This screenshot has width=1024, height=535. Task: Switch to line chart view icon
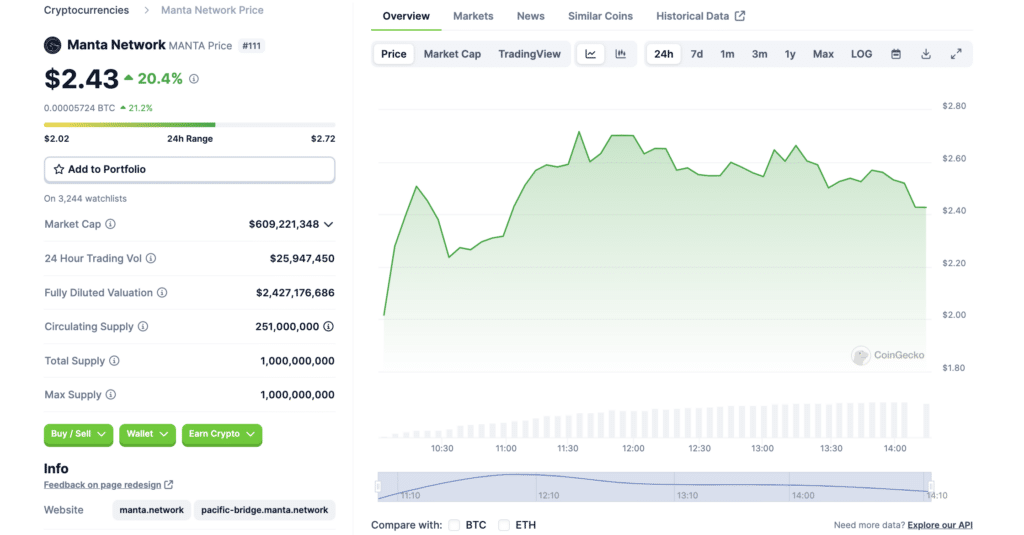590,54
